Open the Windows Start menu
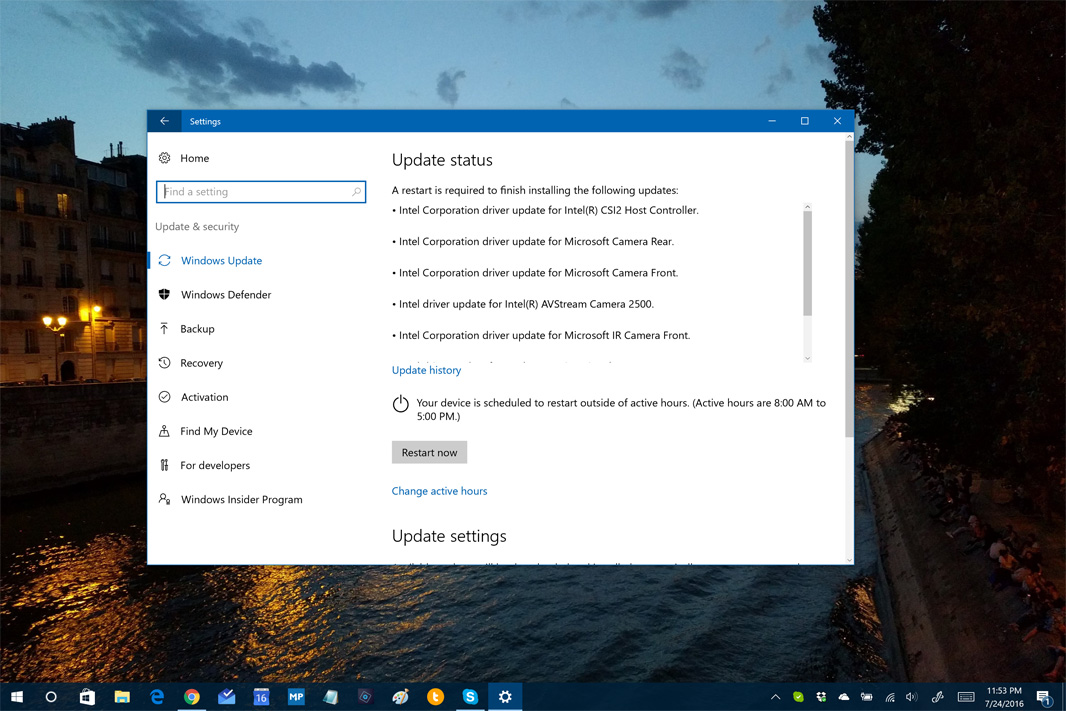Image resolution: width=1066 pixels, height=711 pixels. 17,697
